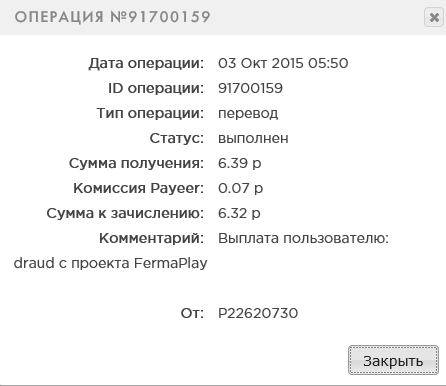Select the credited amount 6.32 р
Viewport: 446px width, 386px height.
click(x=239, y=213)
